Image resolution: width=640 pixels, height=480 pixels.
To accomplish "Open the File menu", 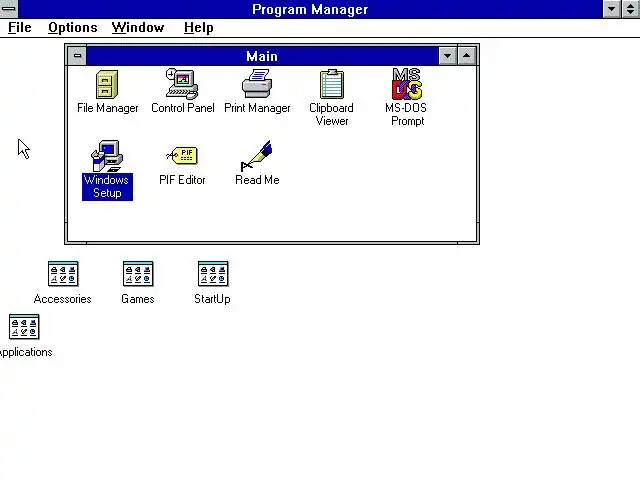I will 20,28.
